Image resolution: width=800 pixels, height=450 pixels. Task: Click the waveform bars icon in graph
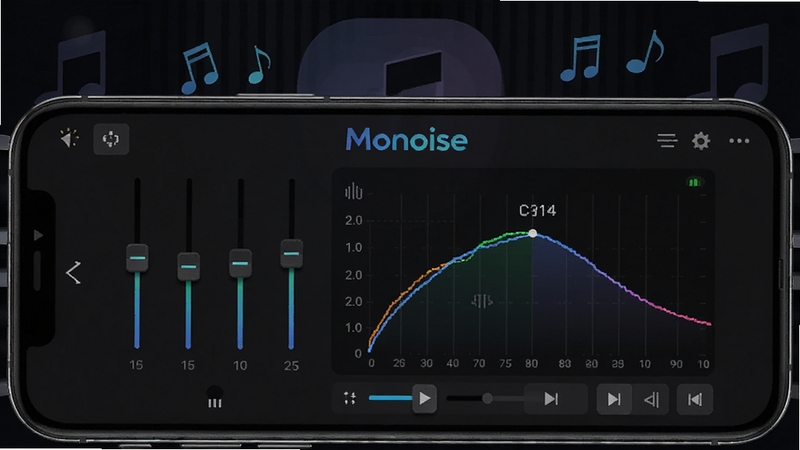coord(353,192)
